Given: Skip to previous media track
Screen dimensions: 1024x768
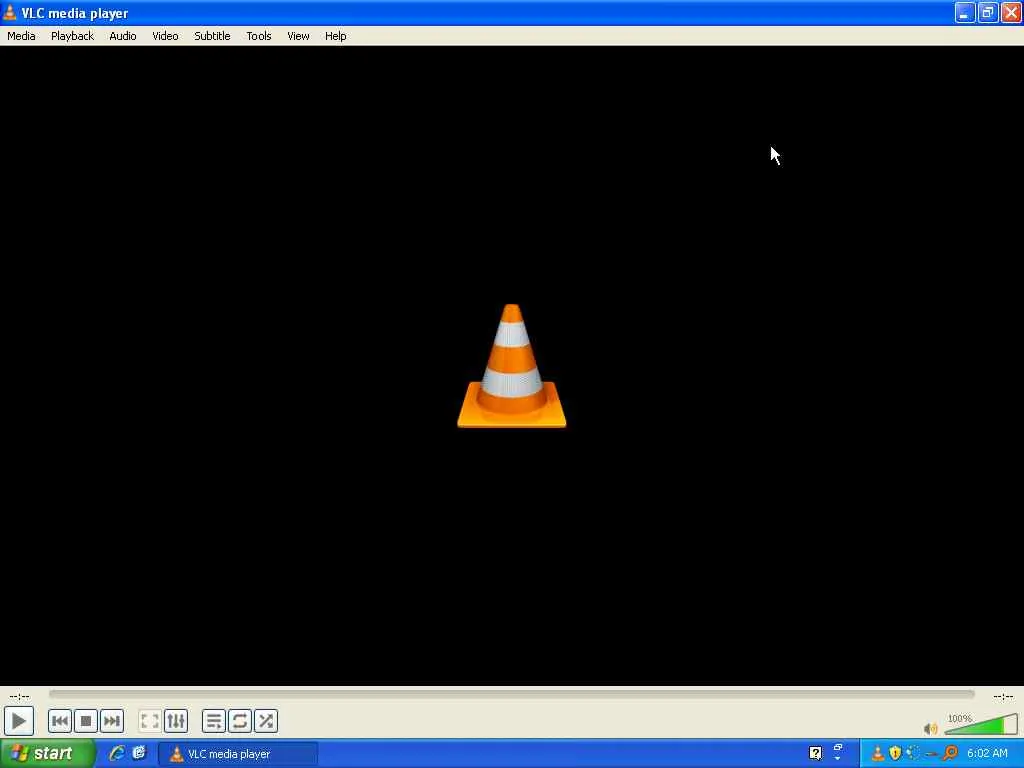Looking at the screenshot, I should (x=59, y=721).
